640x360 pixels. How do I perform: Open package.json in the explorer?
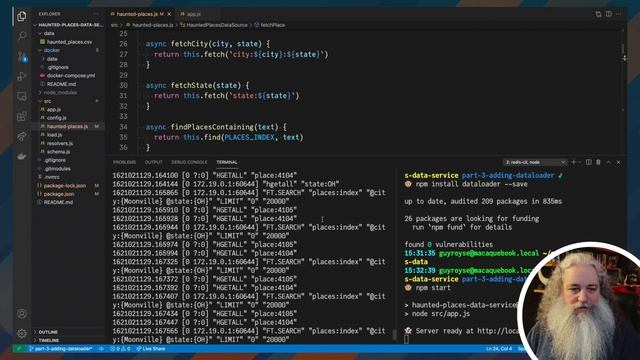point(59,194)
